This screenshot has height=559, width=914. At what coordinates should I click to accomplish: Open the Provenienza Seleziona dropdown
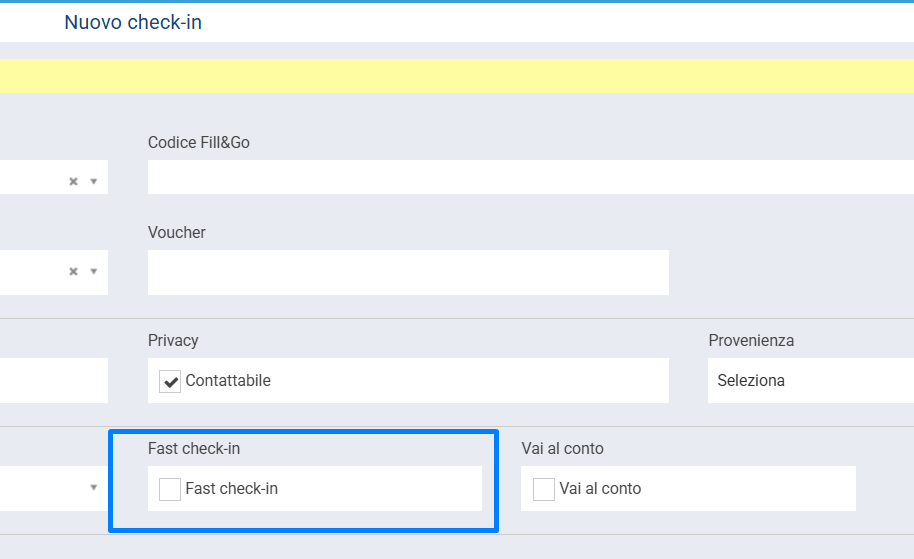click(810, 381)
